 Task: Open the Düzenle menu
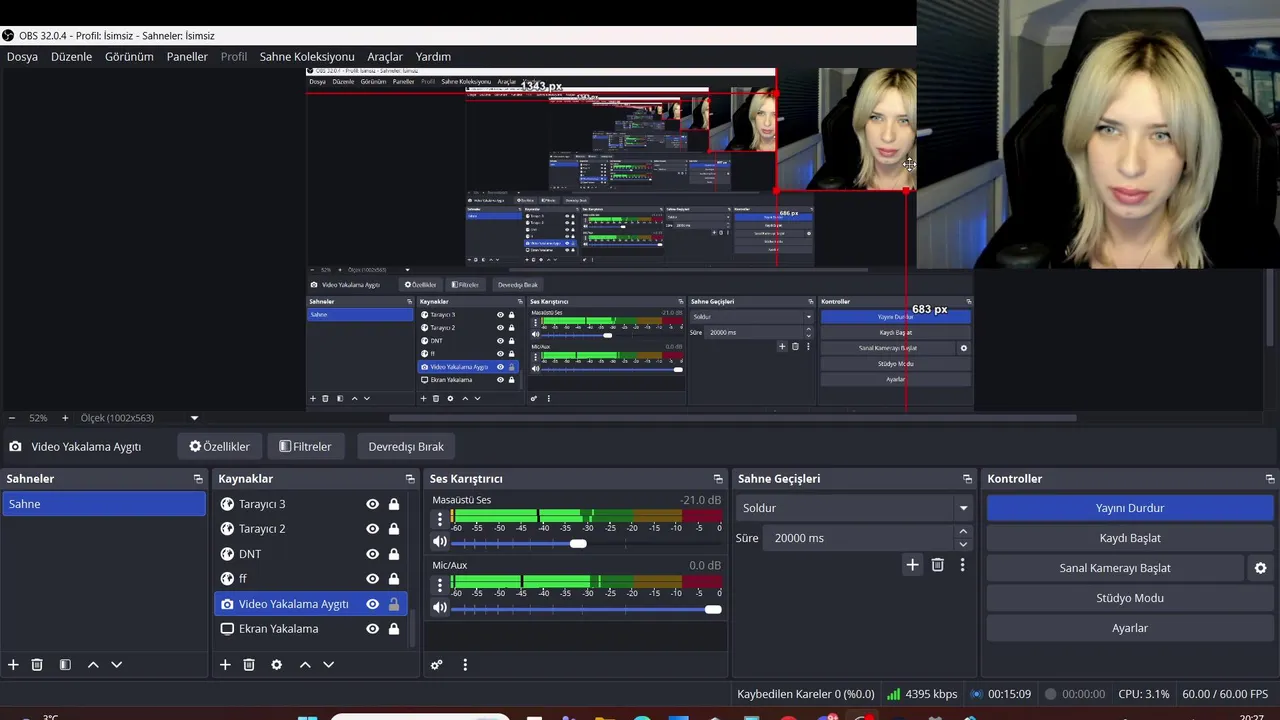[71, 57]
